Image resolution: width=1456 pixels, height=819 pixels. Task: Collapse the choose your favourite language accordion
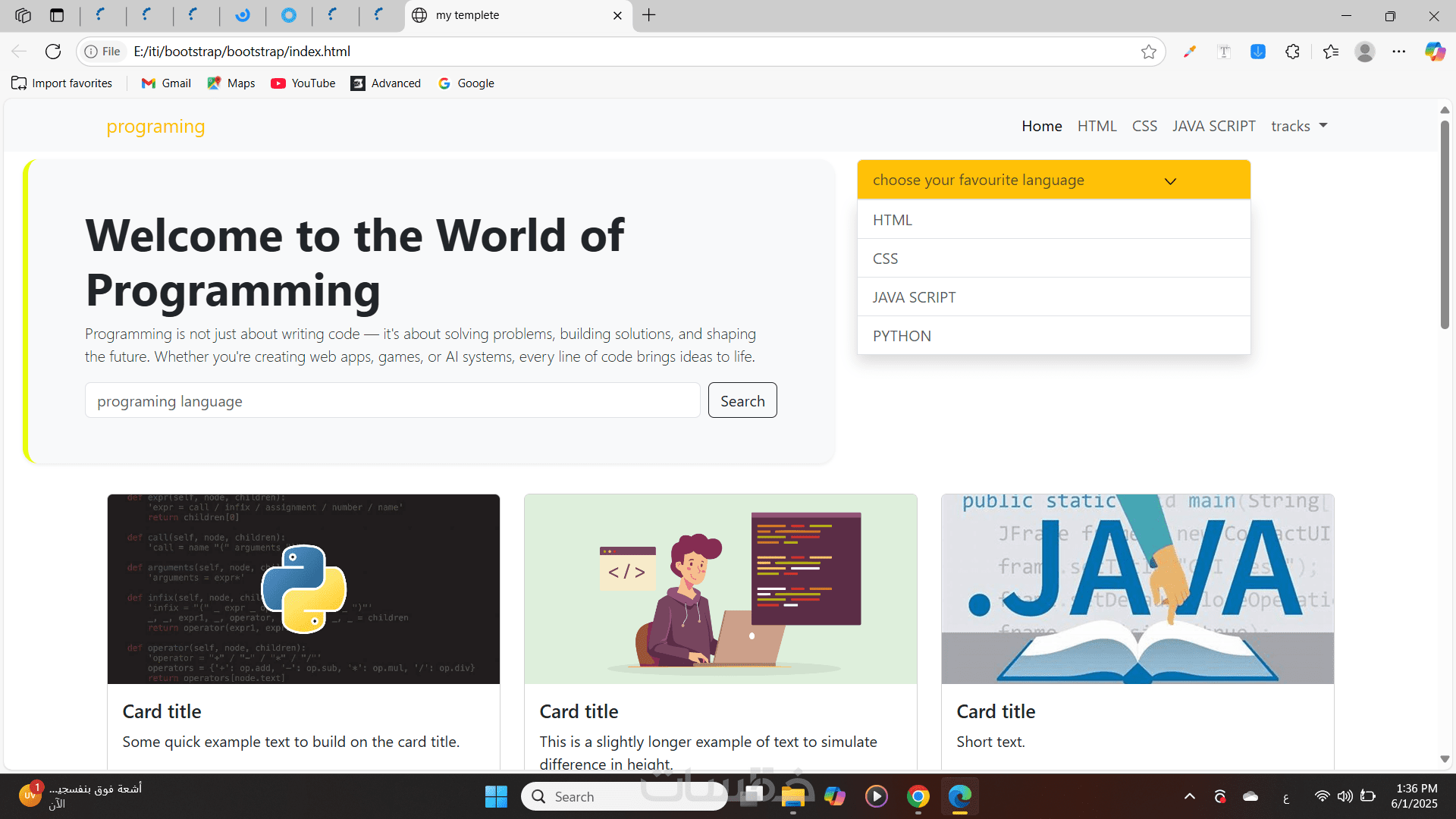(x=1053, y=180)
